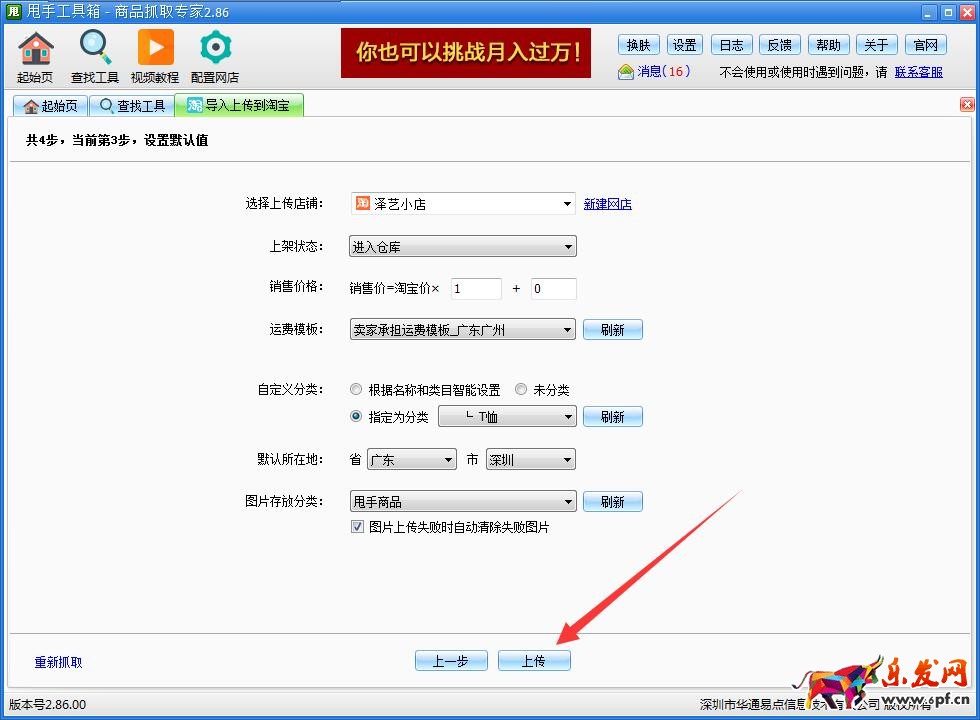Viewport: 980px width, 720px height.
Task: Open the 消息 envelope icon
Action: pyautogui.click(x=626, y=72)
